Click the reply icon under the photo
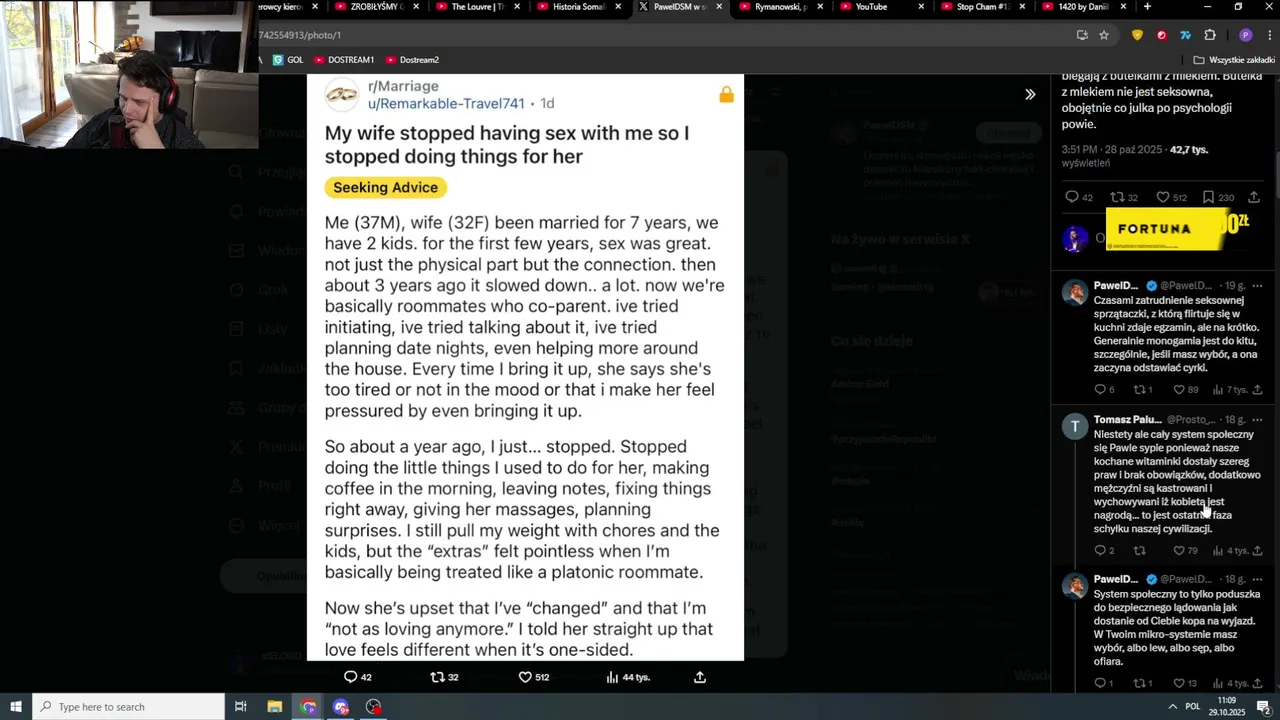The width and height of the screenshot is (1280, 720). [x=350, y=677]
